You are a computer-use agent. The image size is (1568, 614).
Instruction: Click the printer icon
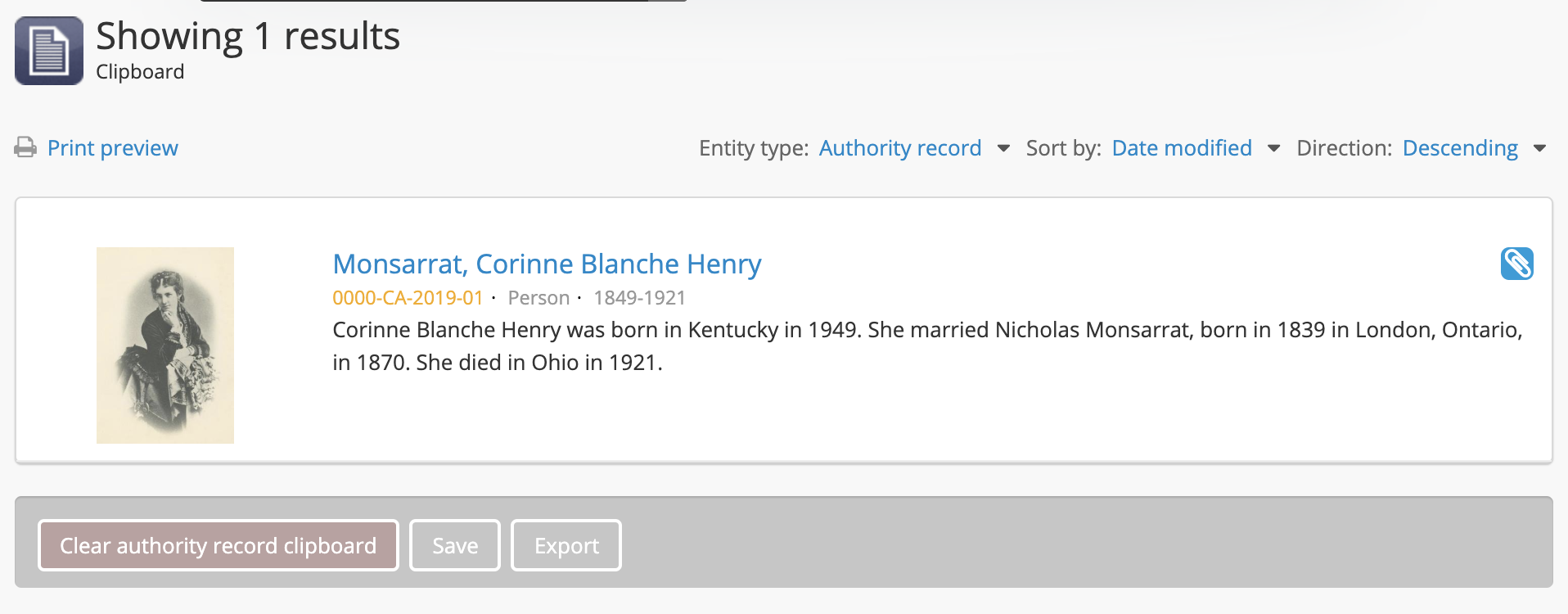25,147
